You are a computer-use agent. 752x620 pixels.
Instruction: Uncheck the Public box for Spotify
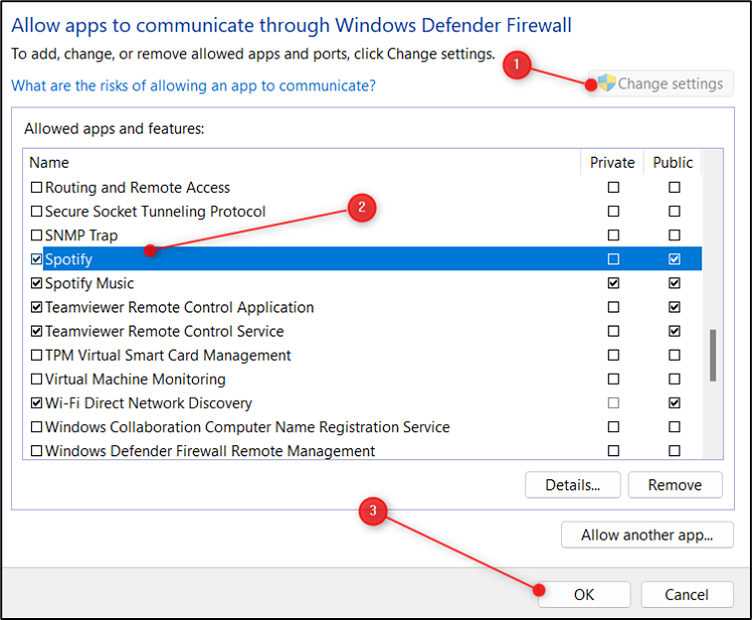pyautogui.click(x=674, y=259)
